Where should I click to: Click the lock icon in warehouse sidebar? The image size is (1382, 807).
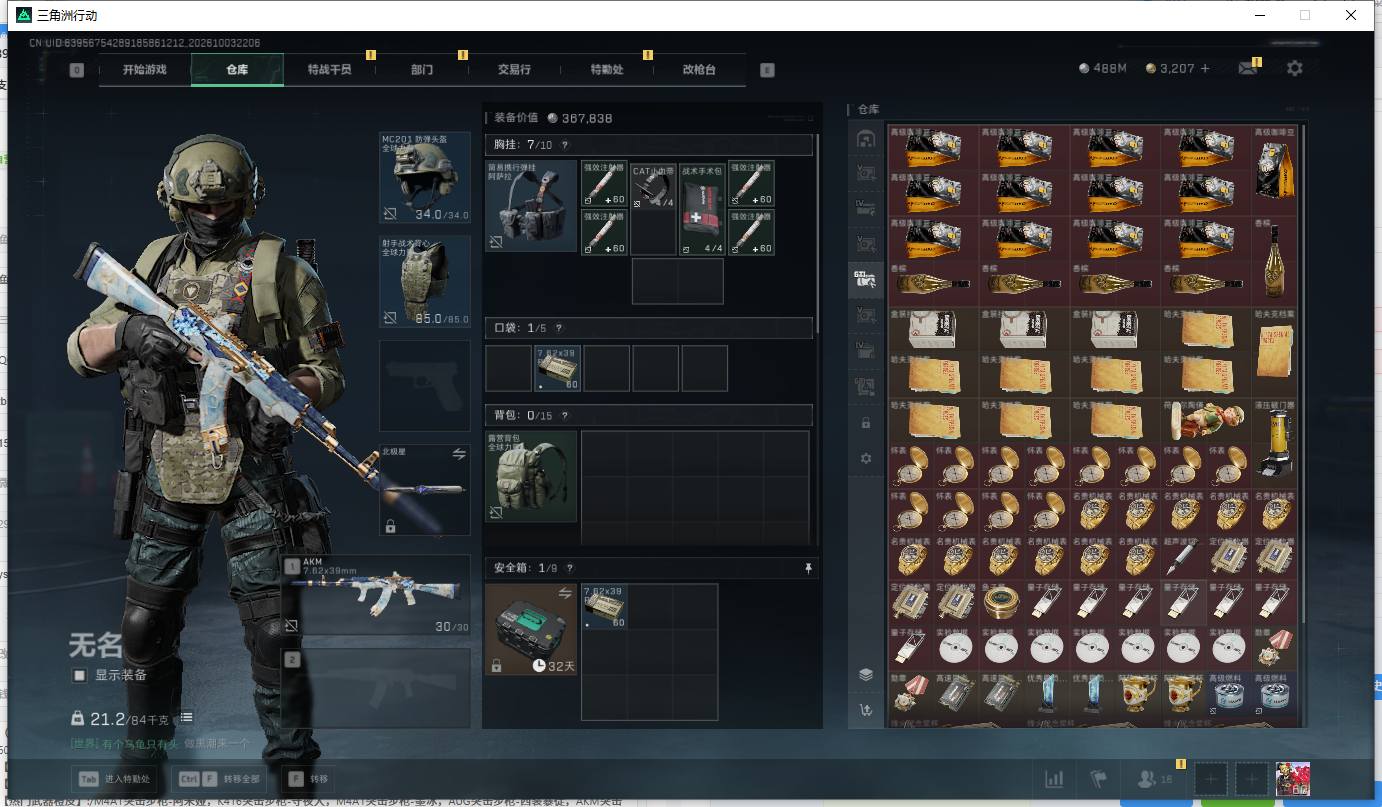866,423
